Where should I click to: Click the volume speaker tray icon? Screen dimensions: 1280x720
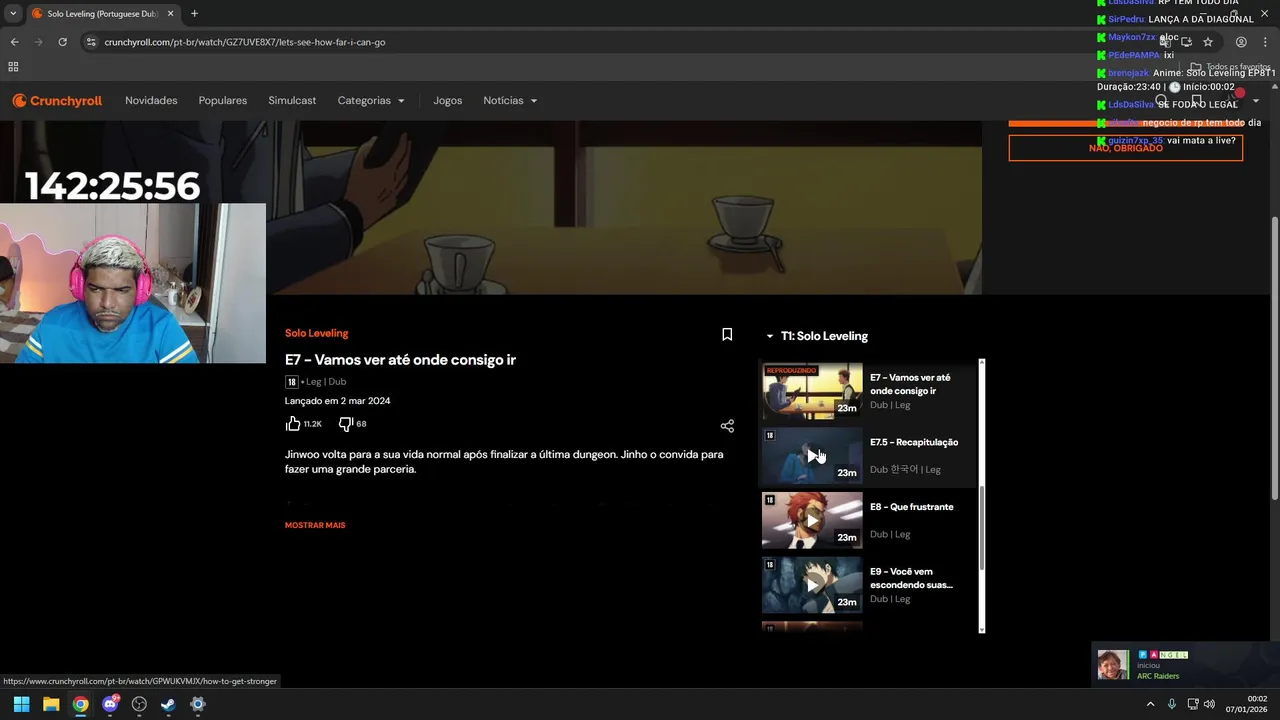(1210, 704)
